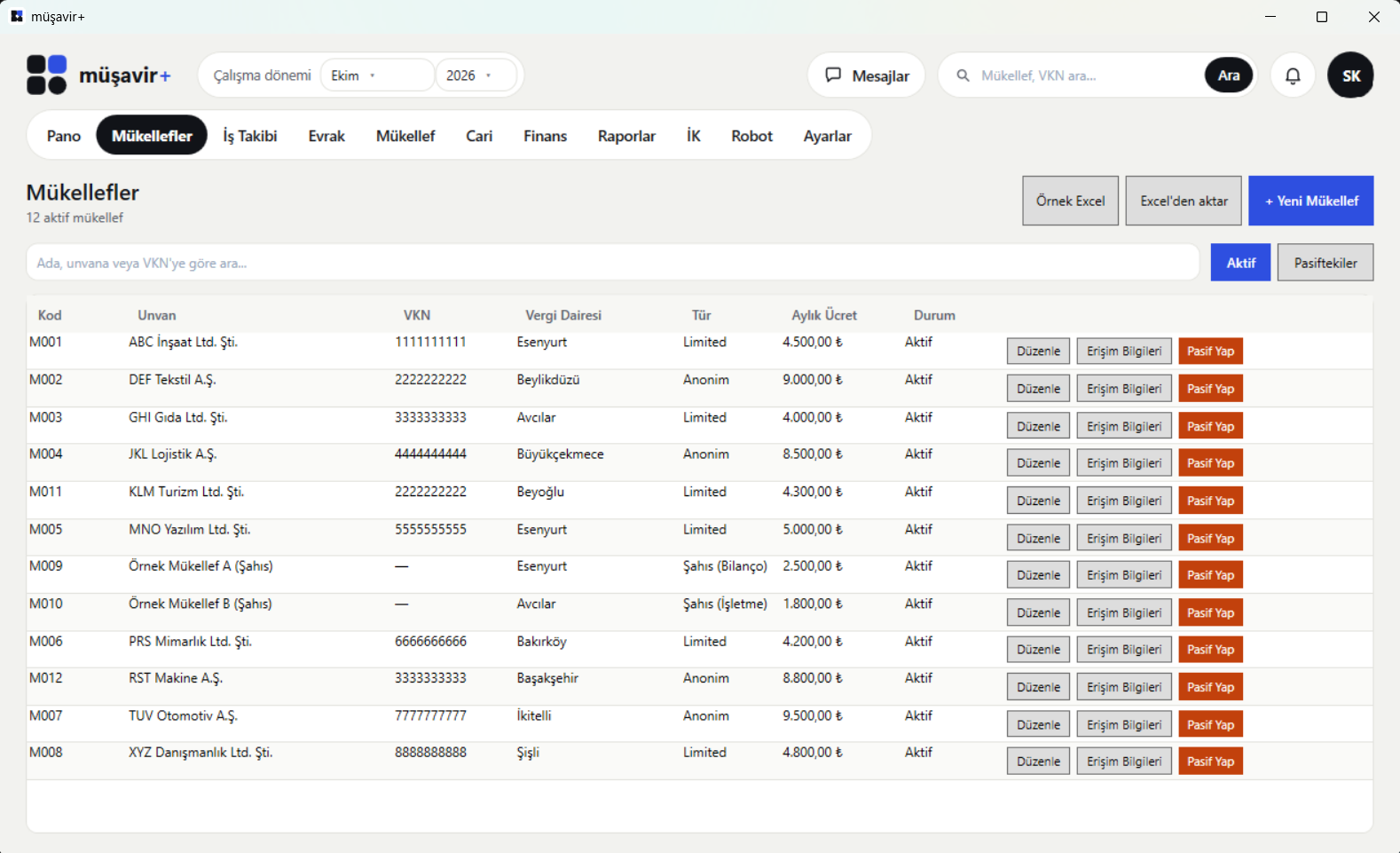Screen dimensions: 1400x853
Task: Go to the Pano tab
Action: pos(64,136)
